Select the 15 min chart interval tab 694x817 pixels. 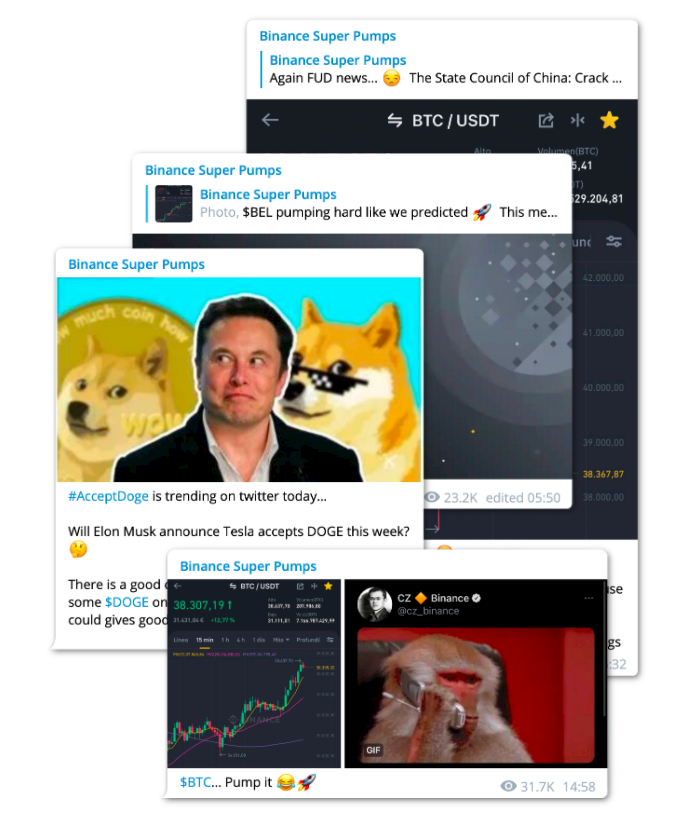tap(204, 640)
